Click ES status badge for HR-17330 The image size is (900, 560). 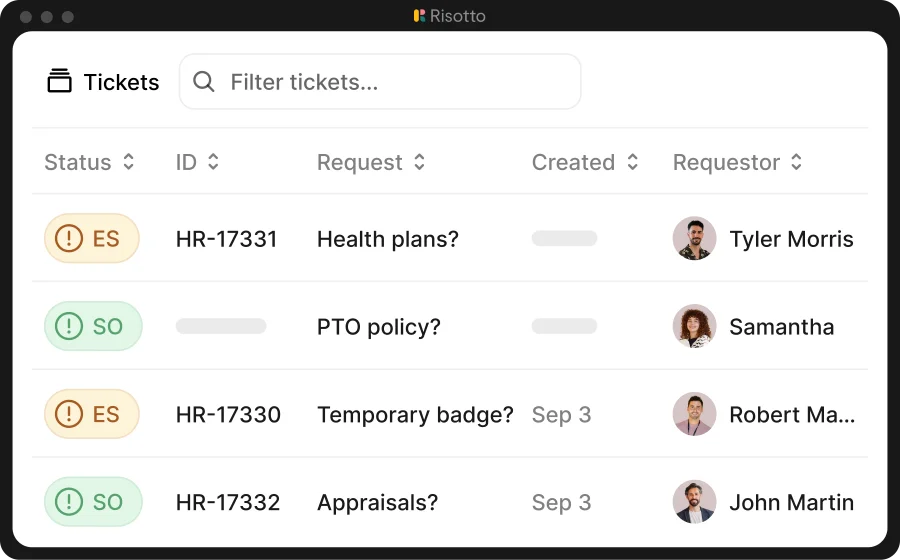pyautogui.click(x=92, y=414)
